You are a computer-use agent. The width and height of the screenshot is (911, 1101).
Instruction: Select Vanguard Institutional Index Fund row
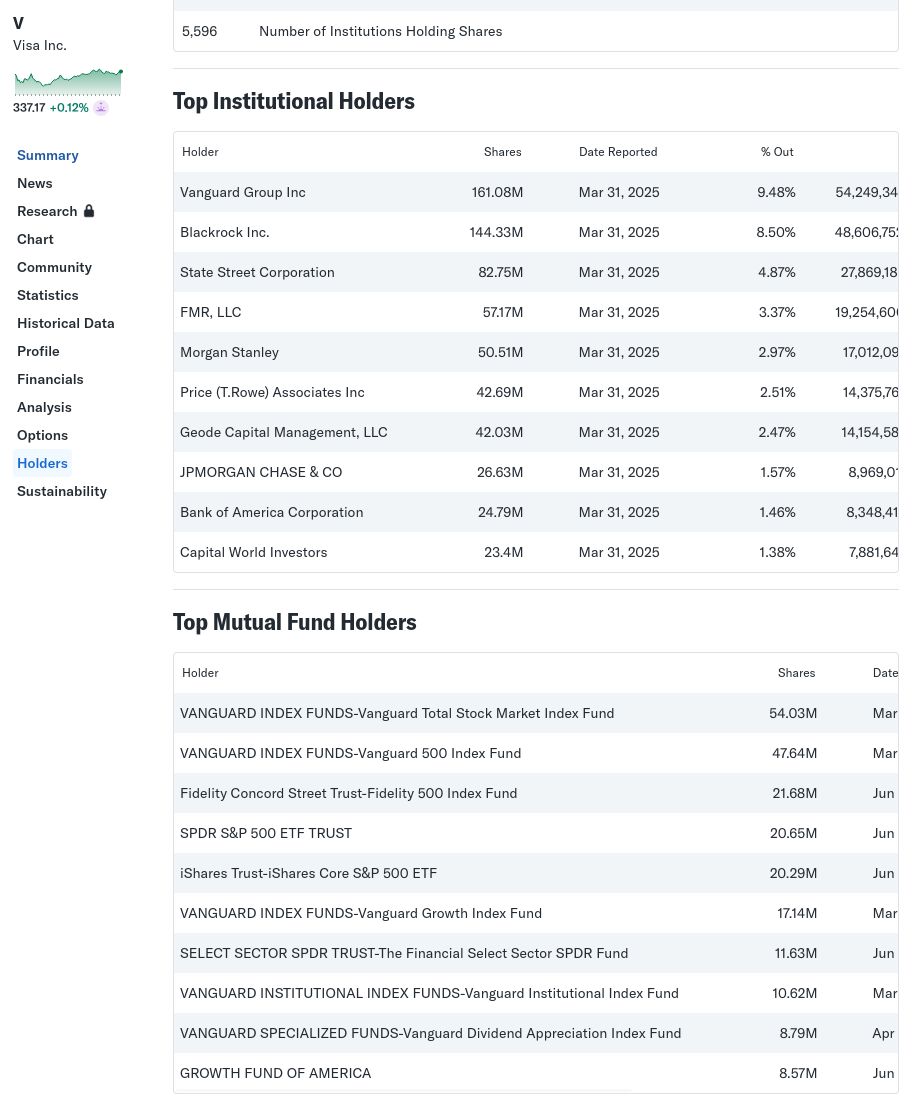(535, 994)
